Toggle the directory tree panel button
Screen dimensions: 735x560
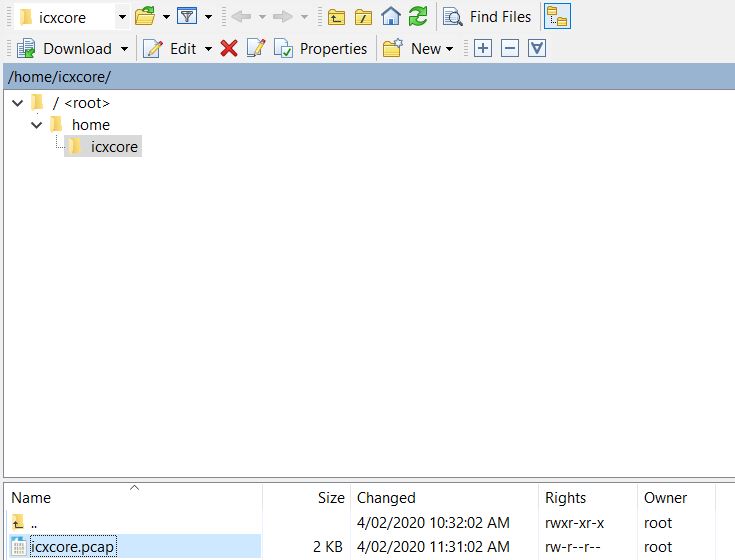[x=557, y=16]
